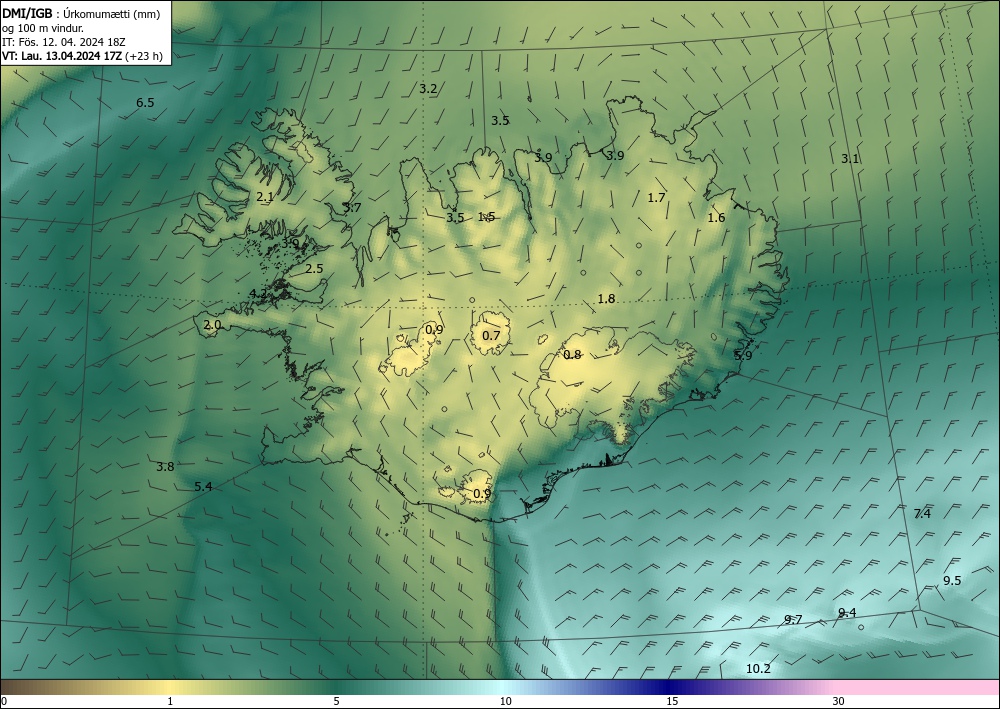This screenshot has width=1000, height=709.
Task: Select the valid time 'VT: Lau. 13.04.2024 17Z'
Action: tap(62, 56)
